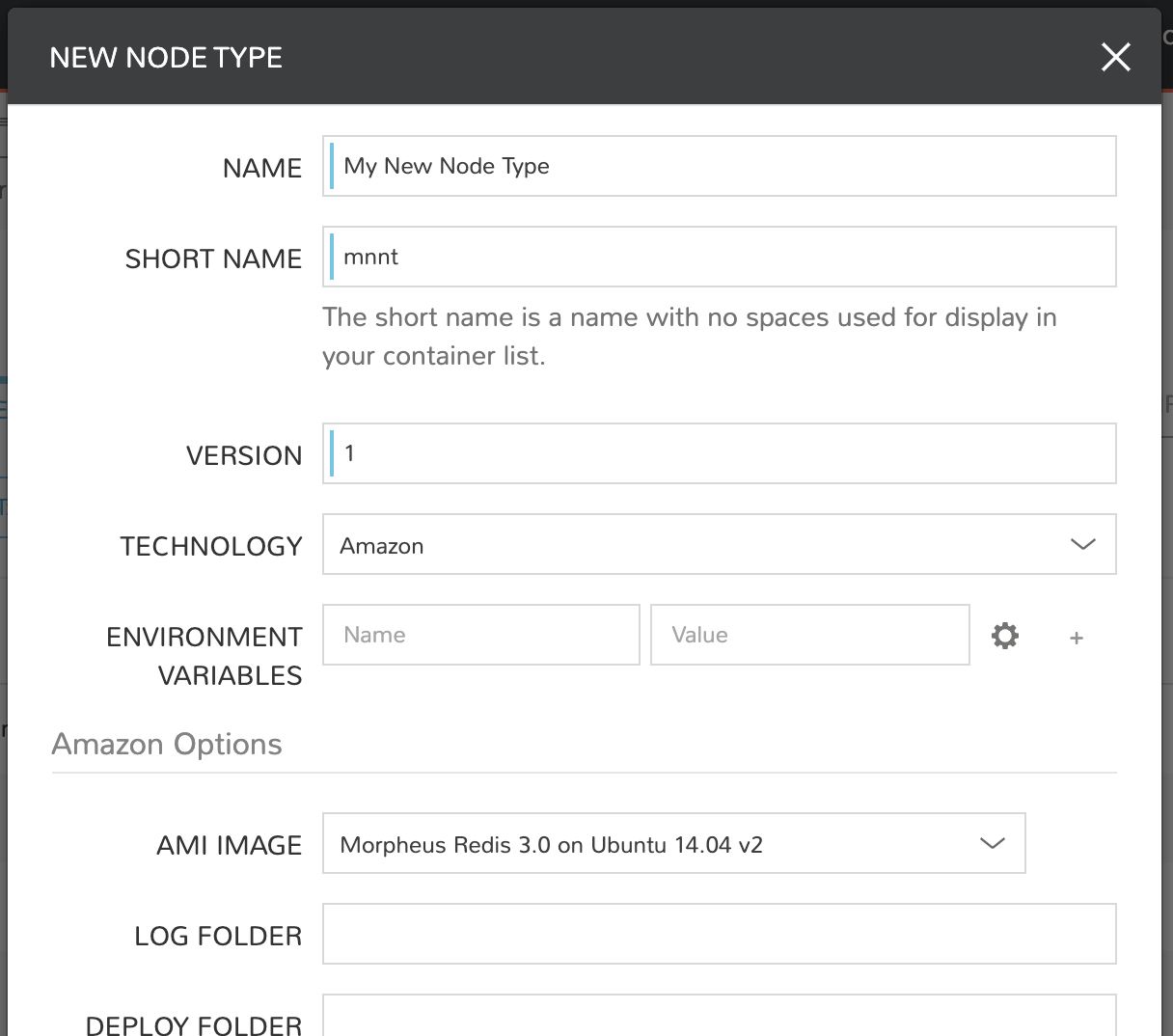Add another environment variable with plus icon
The width and height of the screenshot is (1173, 1036).
click(1077, 638)
